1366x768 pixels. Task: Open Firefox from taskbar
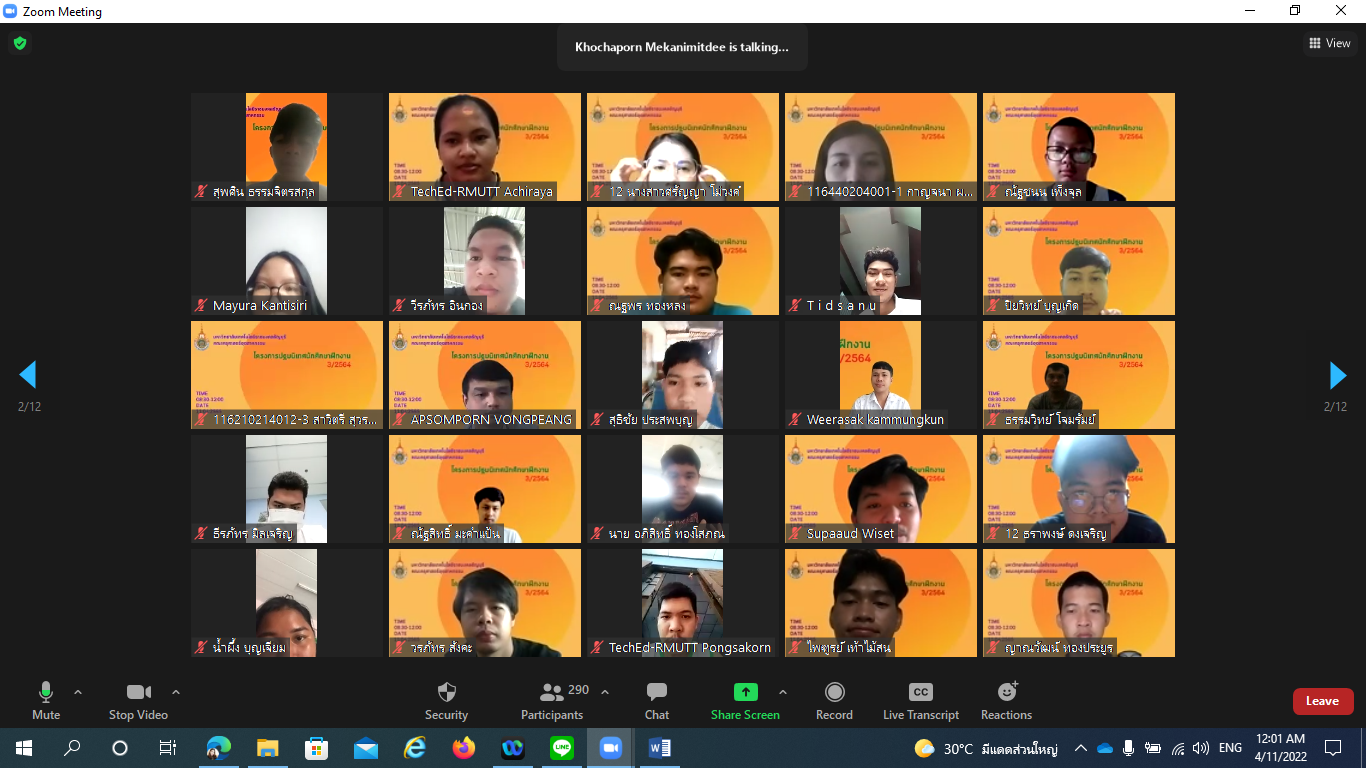click(463, 748)
